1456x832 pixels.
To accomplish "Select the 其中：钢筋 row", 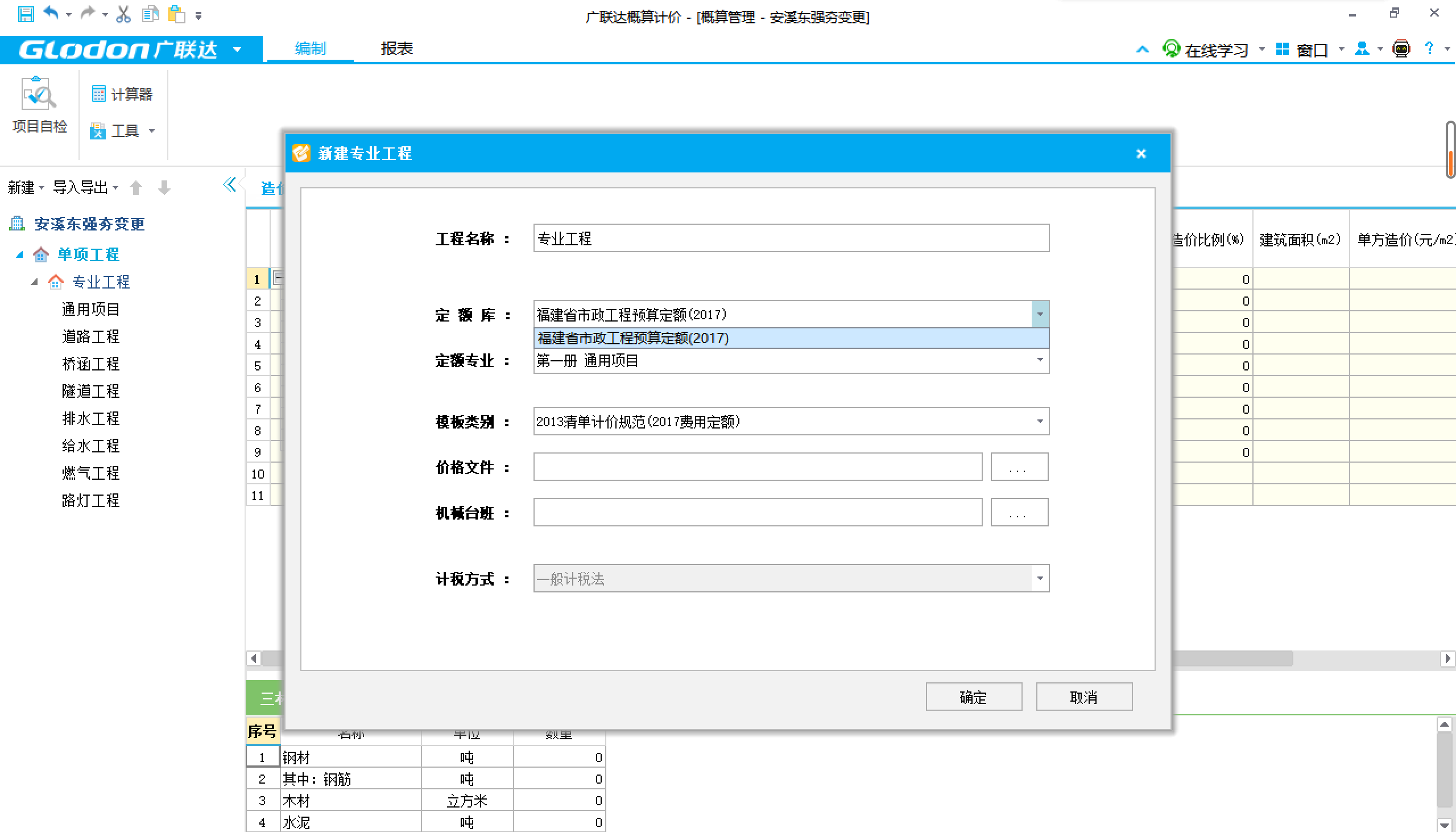I will tap(426, 779).
